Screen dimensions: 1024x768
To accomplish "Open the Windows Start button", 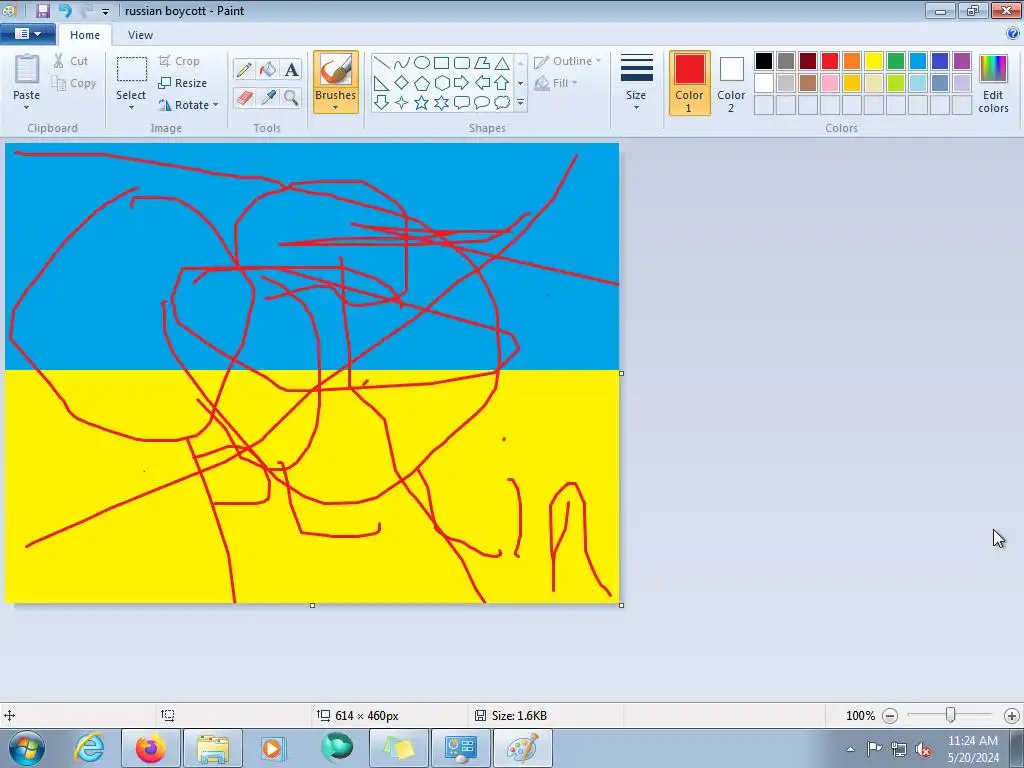I will pyautogui.click(x=27, y=748).
